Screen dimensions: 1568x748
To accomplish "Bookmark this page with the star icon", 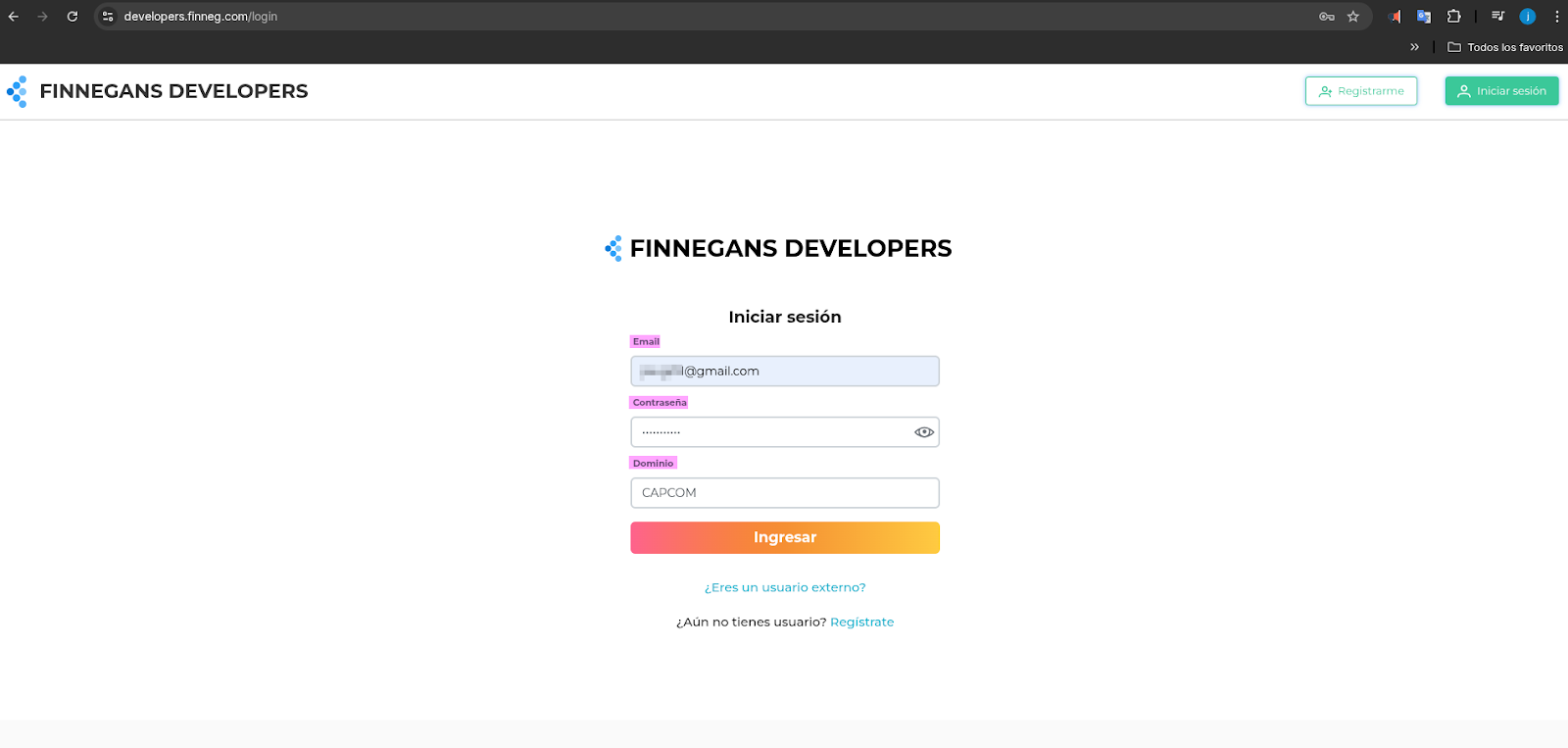I will click(1353, 17).
